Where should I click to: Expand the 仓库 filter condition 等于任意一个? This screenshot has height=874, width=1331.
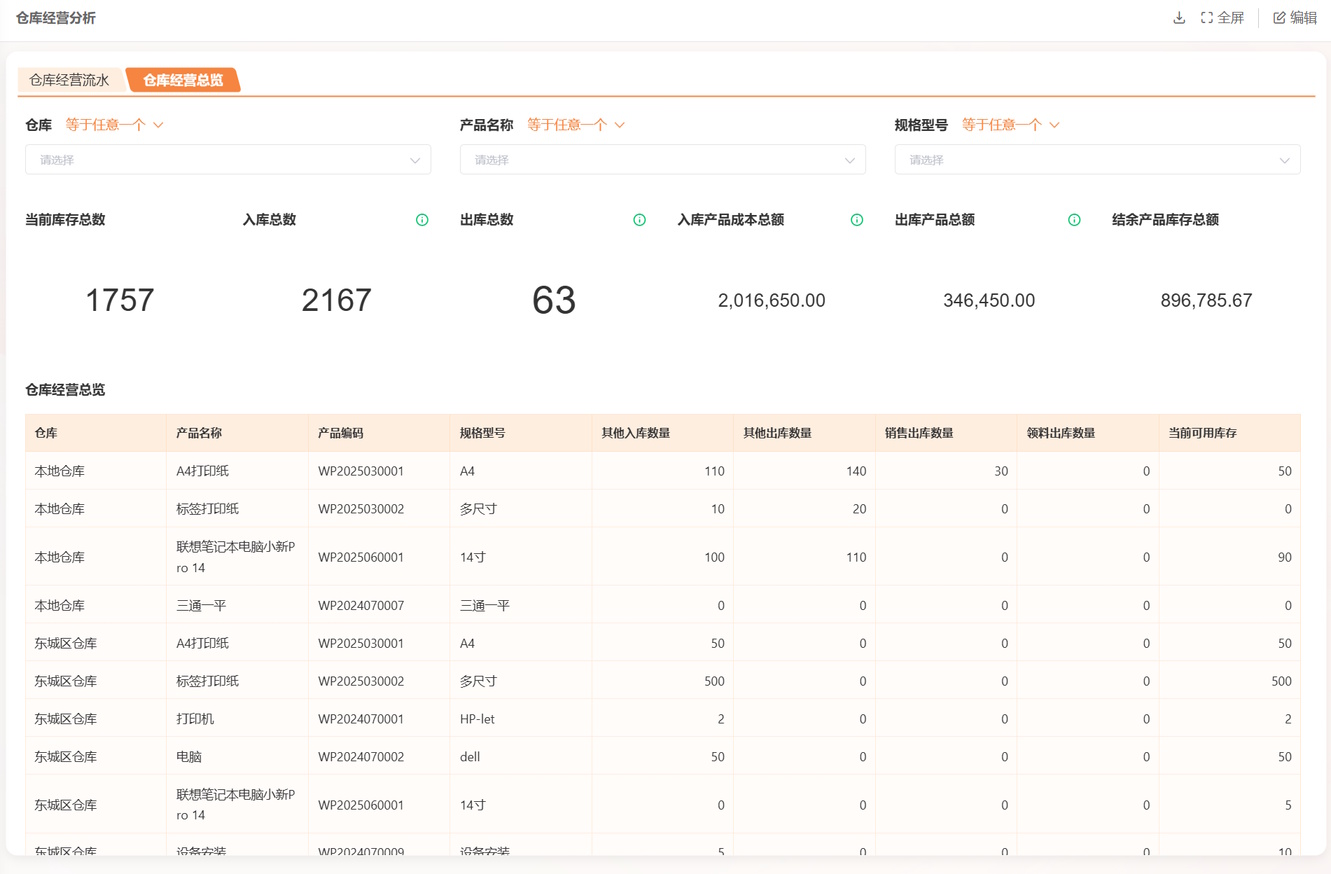pos(114,125)
